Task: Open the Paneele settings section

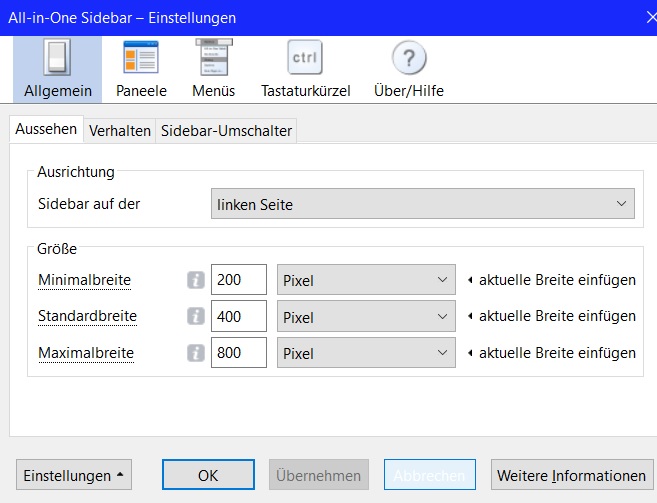Action: click(x=141, y=70)
